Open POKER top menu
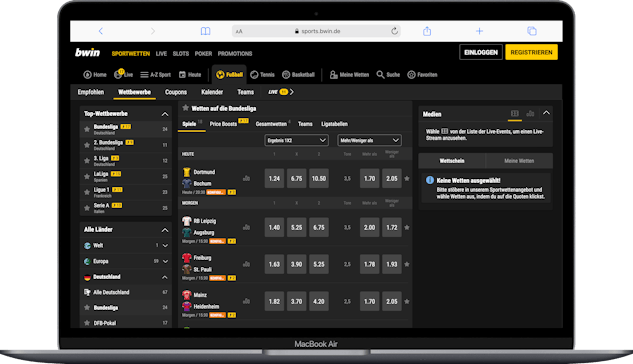Screen dimensions: 633x364 [x=203, y=54]
